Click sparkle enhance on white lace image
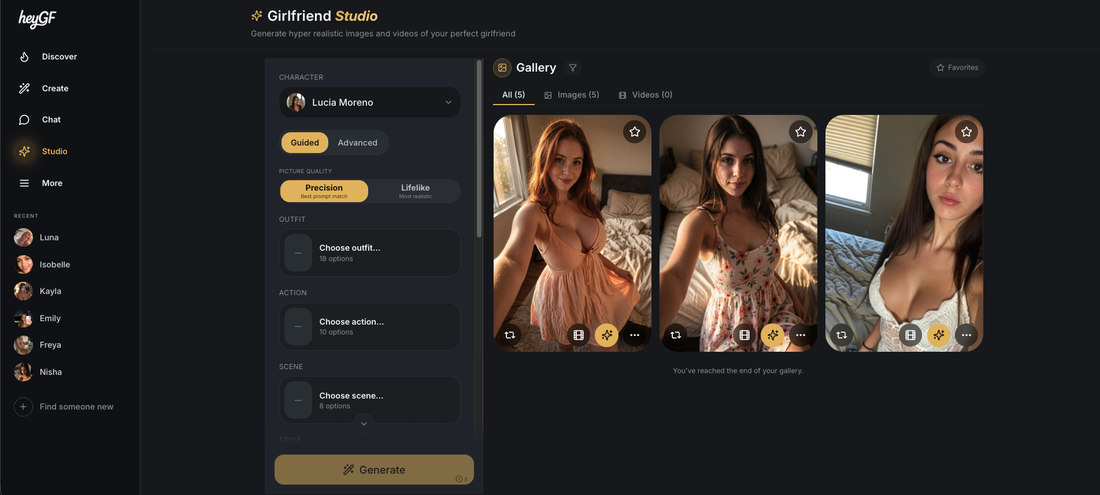 [x=939, y=335]
